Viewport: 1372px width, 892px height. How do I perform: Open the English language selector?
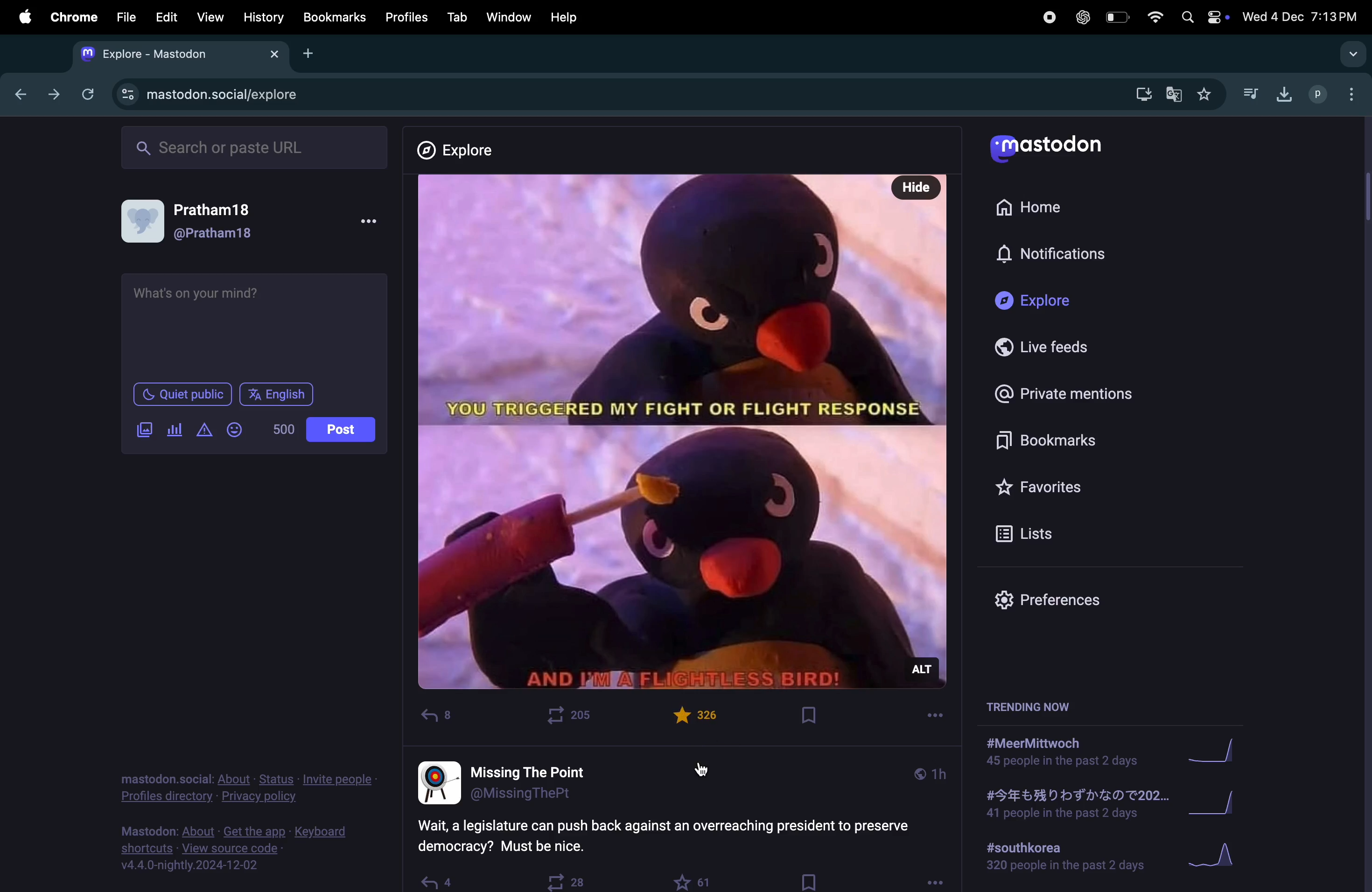coord(277,395)
